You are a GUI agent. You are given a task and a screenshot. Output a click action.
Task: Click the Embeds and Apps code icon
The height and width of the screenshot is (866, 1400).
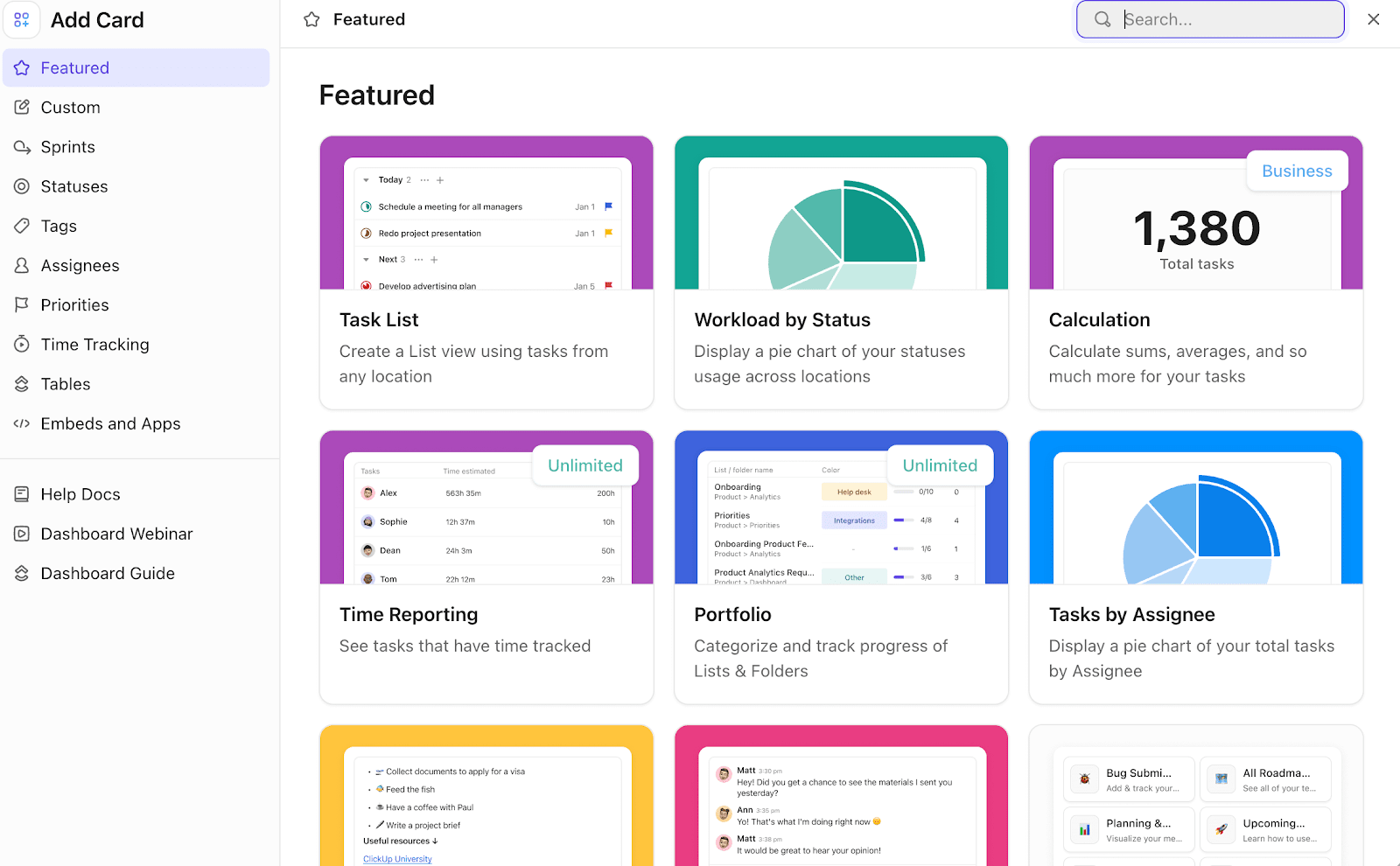coord(22,423)
